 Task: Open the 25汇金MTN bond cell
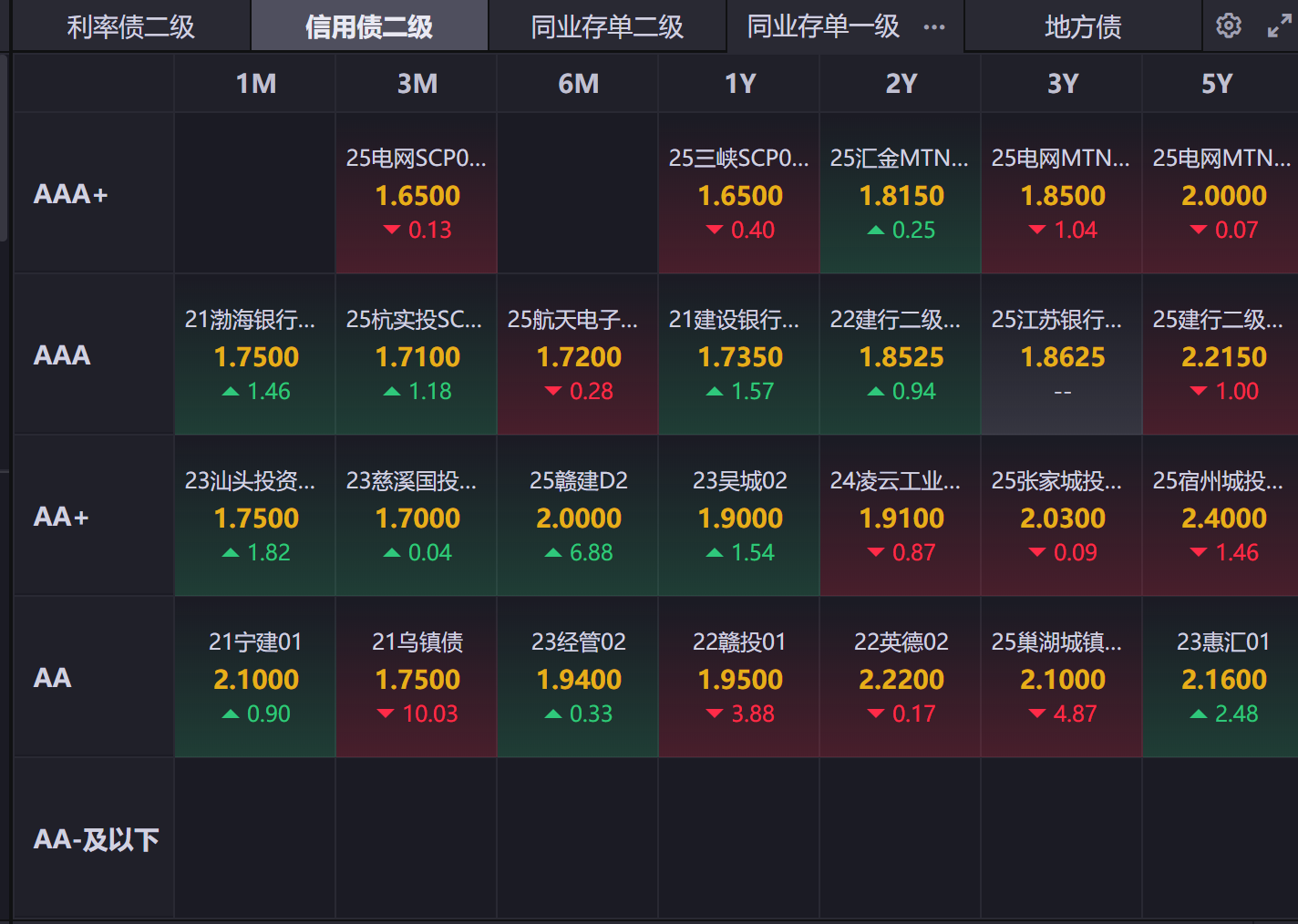tap(901, 193)
